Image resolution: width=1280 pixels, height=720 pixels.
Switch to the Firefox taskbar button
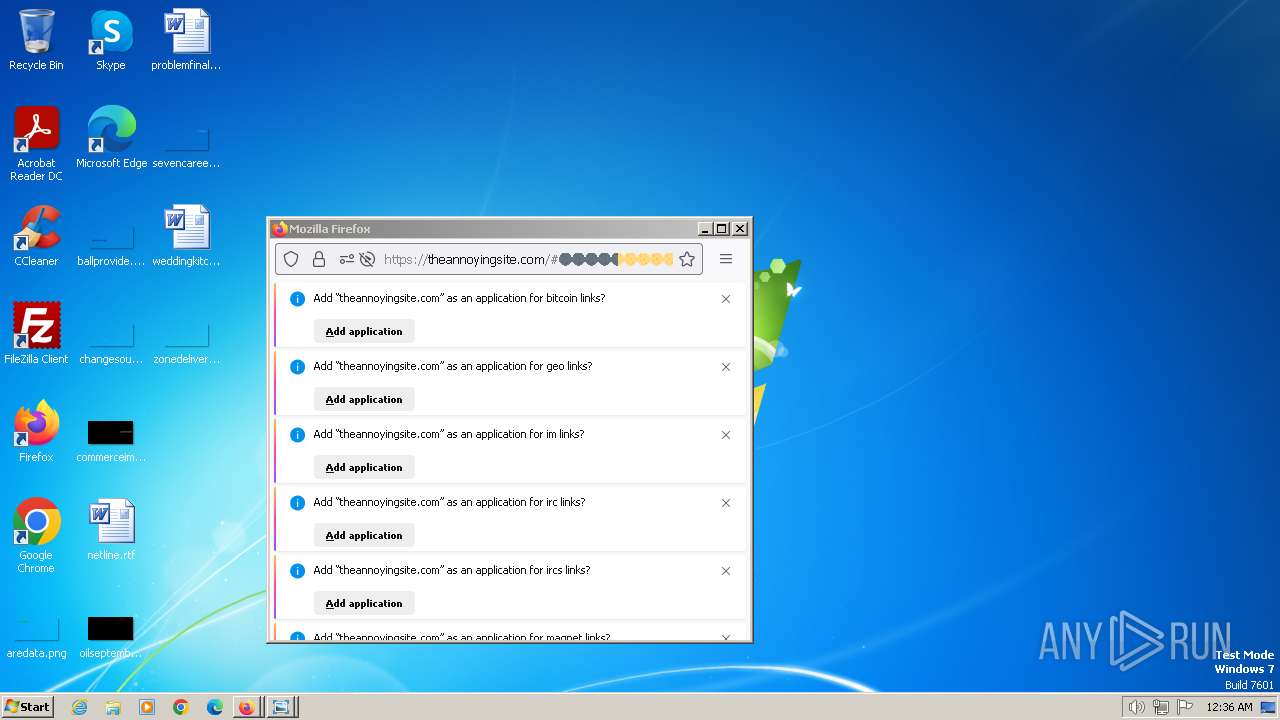pos(247,707)
